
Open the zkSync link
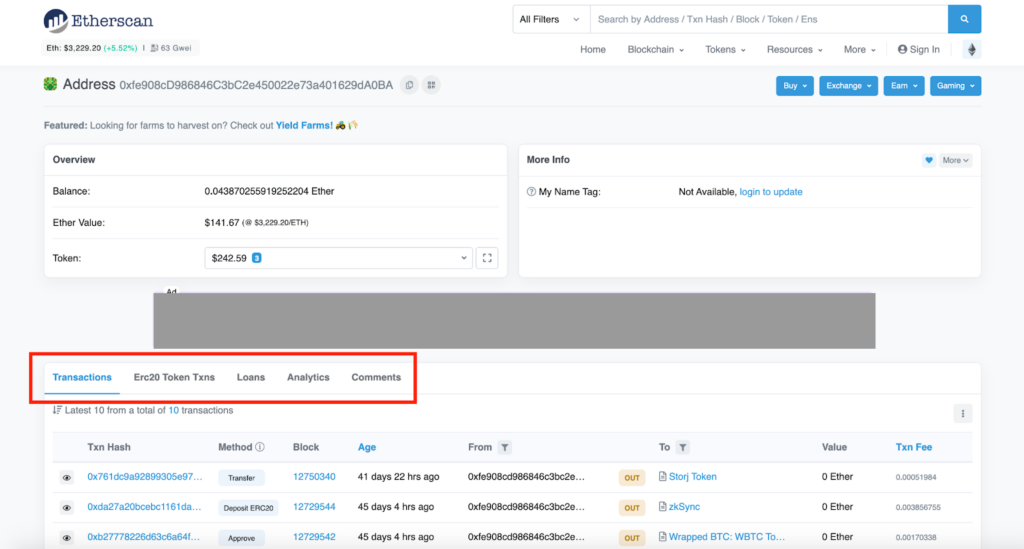pyautogui.click(x=684, y=507)
